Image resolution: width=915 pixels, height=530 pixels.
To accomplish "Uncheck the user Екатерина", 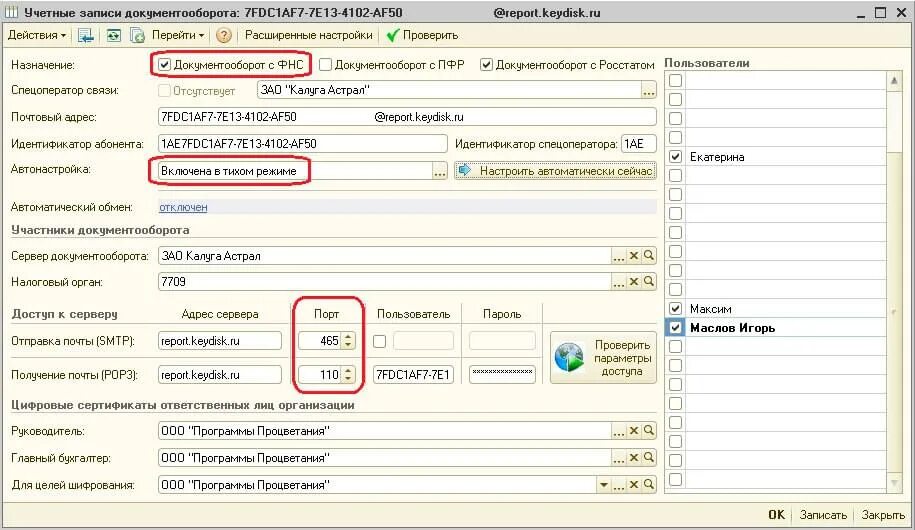I will 675,156.
